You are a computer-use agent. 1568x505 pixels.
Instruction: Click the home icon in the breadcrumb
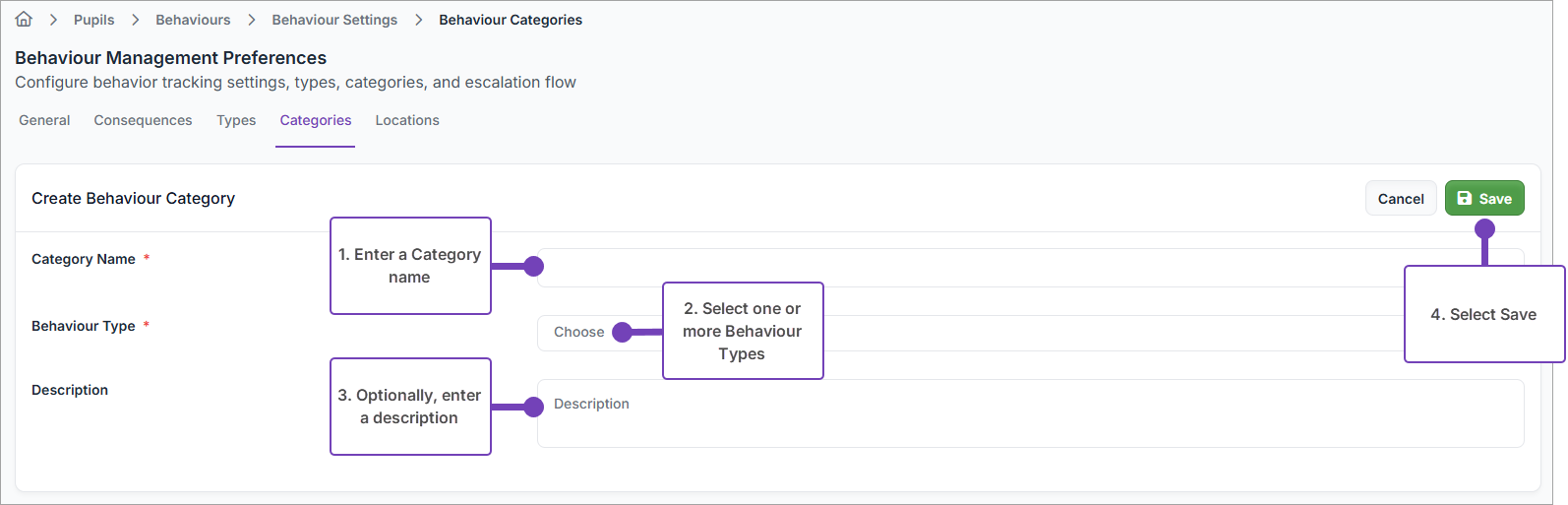point(24,20)
